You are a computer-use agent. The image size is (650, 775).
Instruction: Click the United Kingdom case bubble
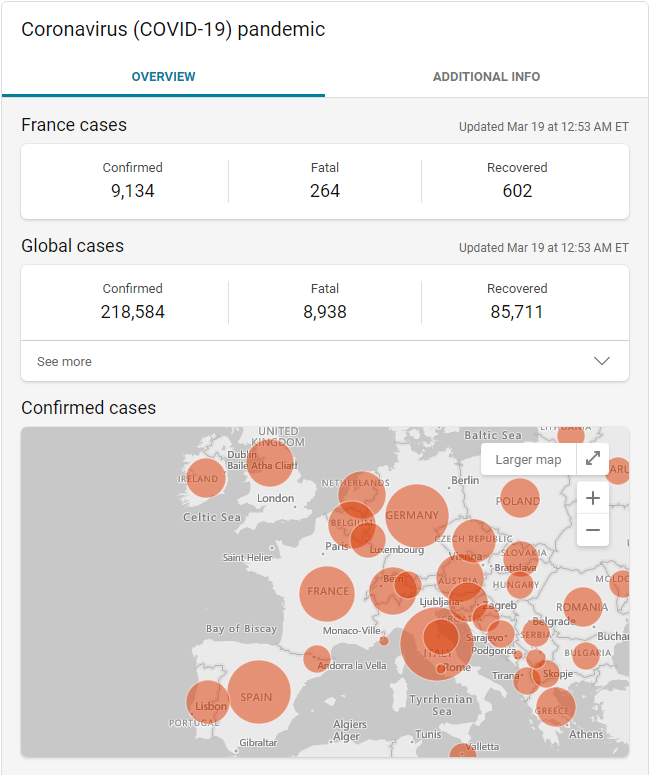click(x=269, y=462)
